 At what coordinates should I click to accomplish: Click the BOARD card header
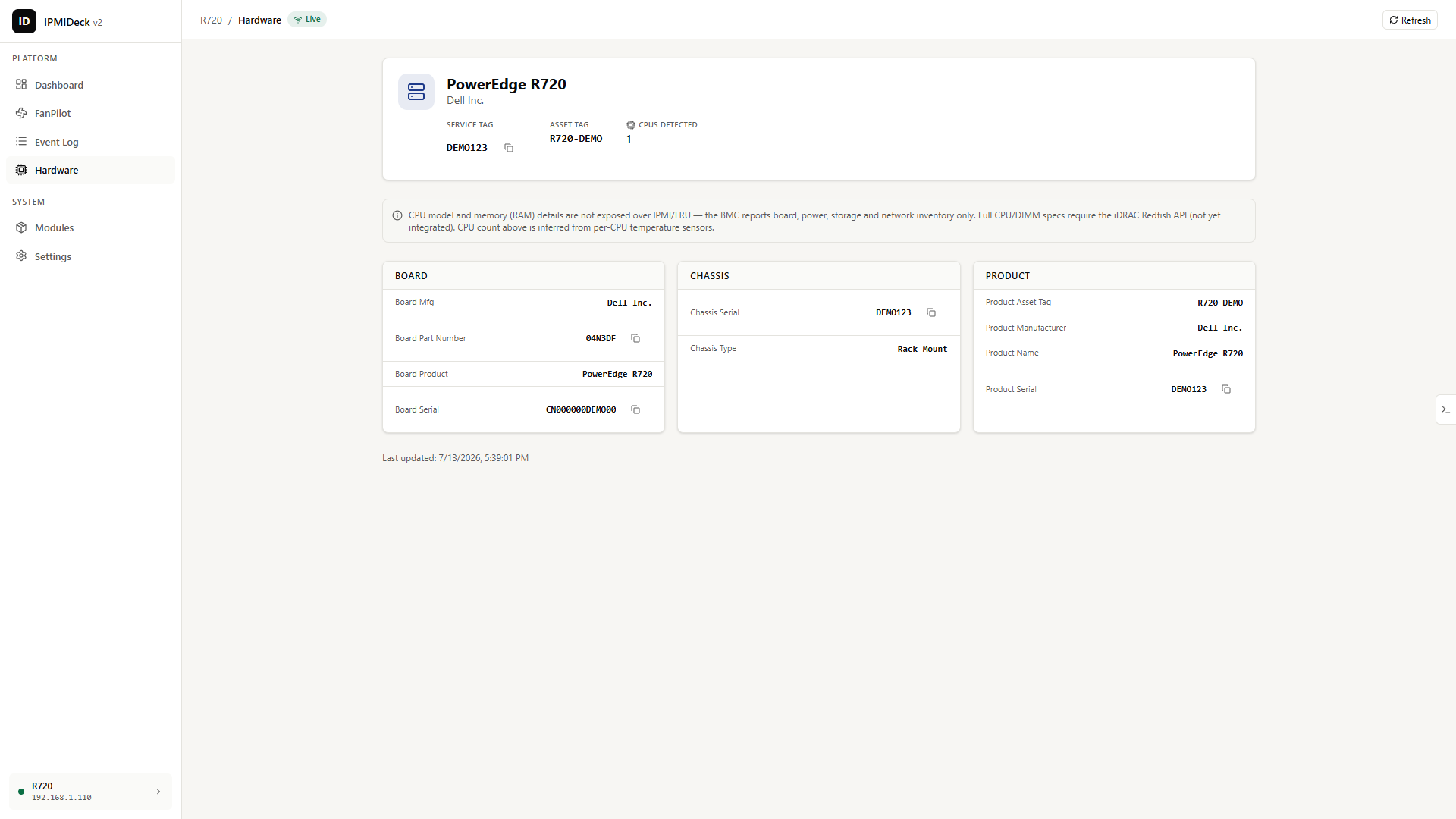(x=523, y=275)
